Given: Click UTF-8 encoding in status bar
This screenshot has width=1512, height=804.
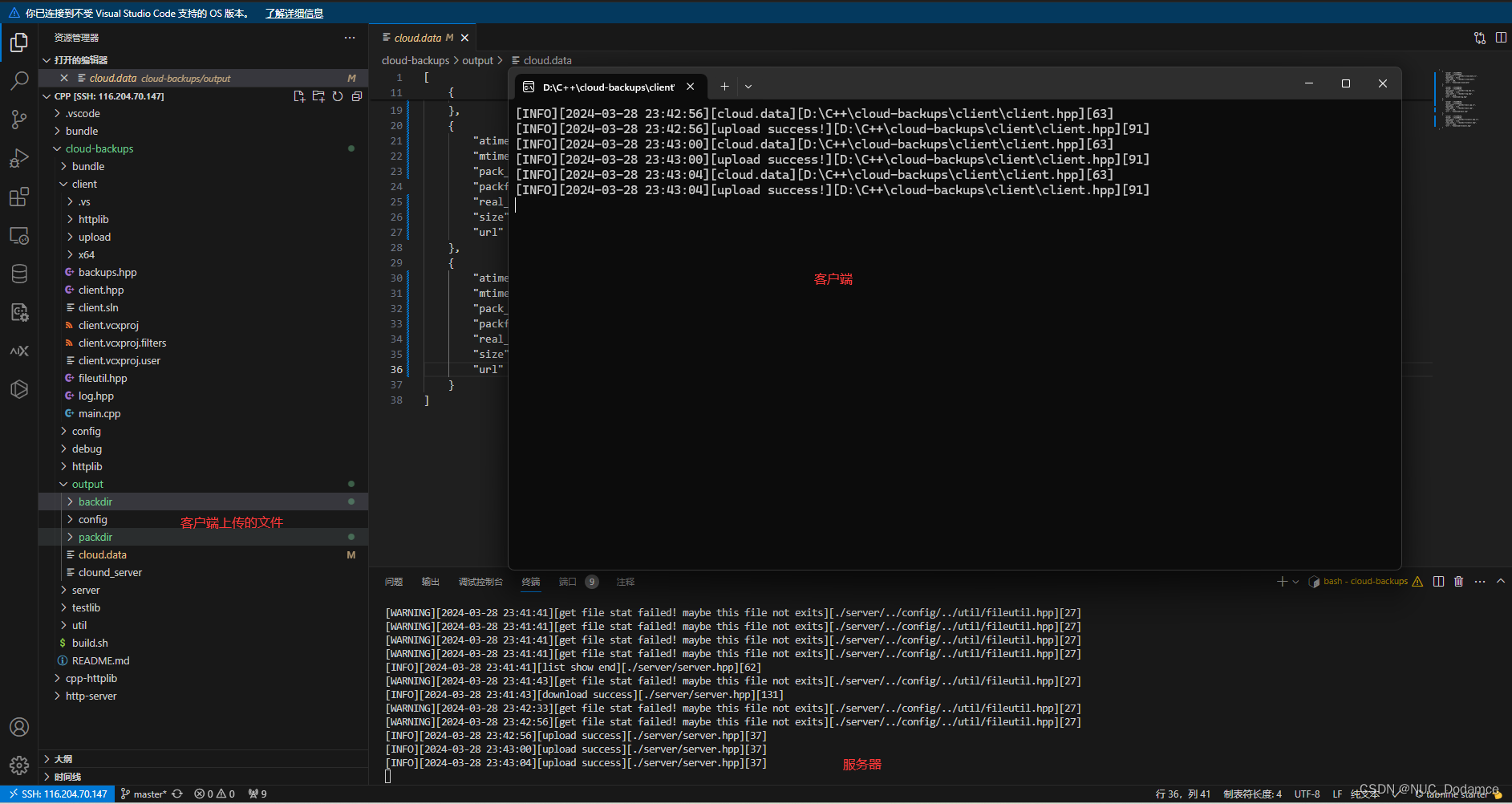Looking at the screenshot, I should (x=1307, y=794).
